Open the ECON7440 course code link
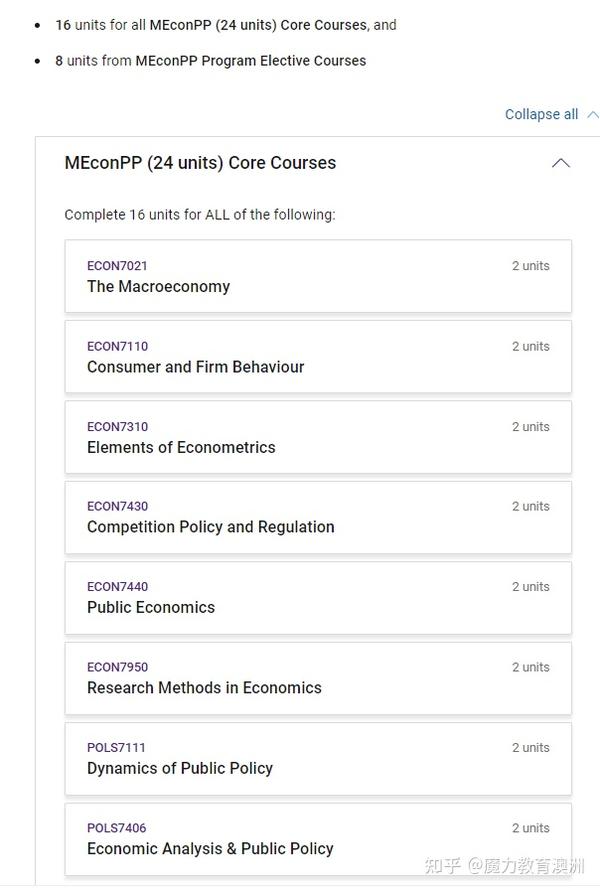 (118, 587)
